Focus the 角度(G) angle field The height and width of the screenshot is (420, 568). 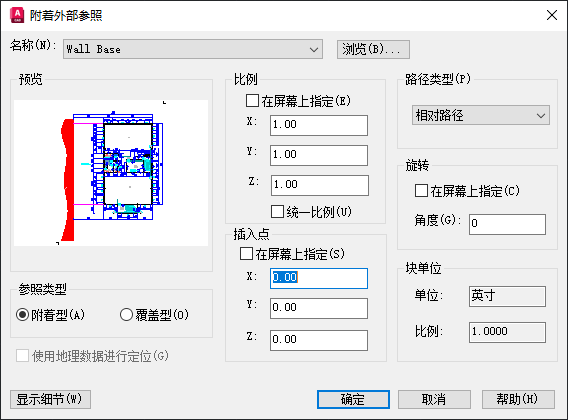coord(507,224)
